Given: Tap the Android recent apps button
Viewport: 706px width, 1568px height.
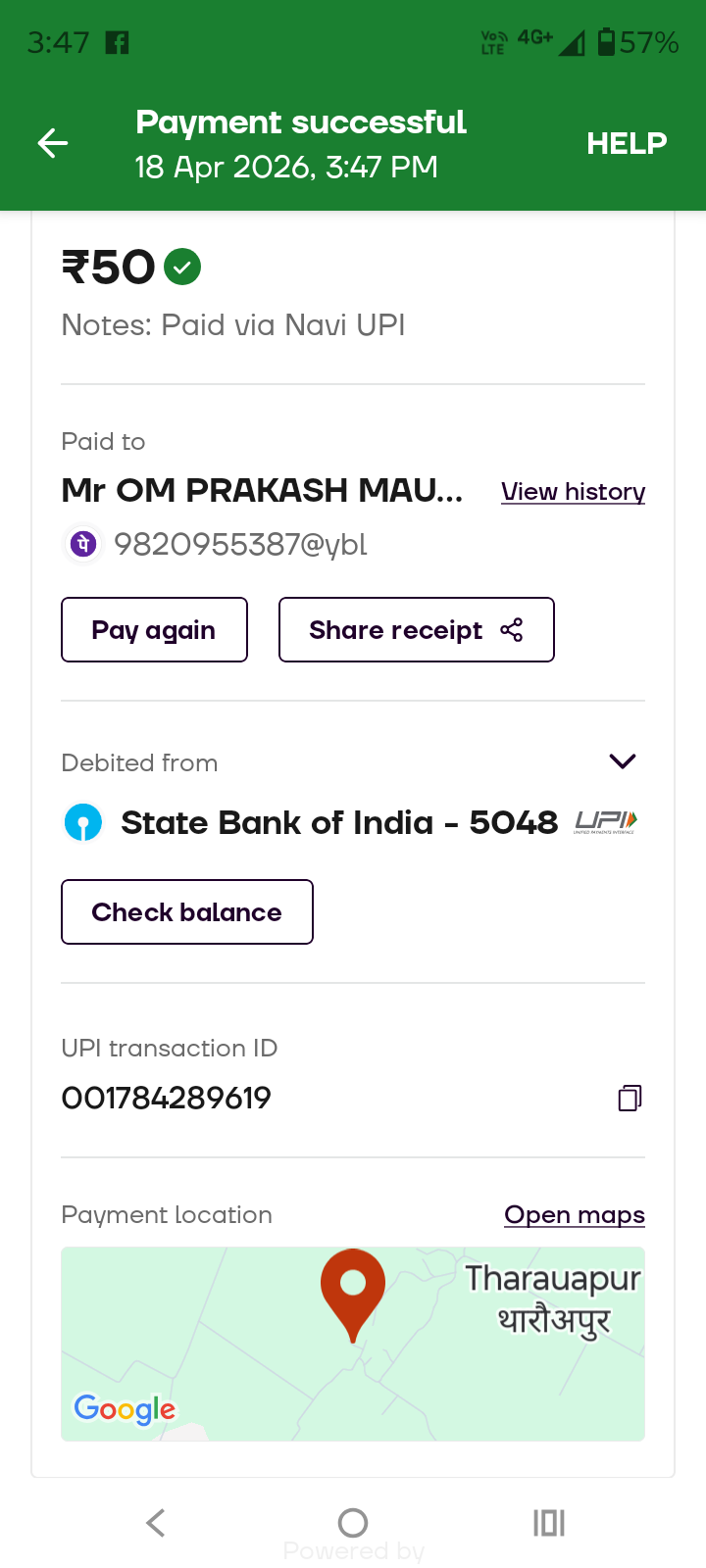Looking at the screenshot, I should coord(549,1523).
